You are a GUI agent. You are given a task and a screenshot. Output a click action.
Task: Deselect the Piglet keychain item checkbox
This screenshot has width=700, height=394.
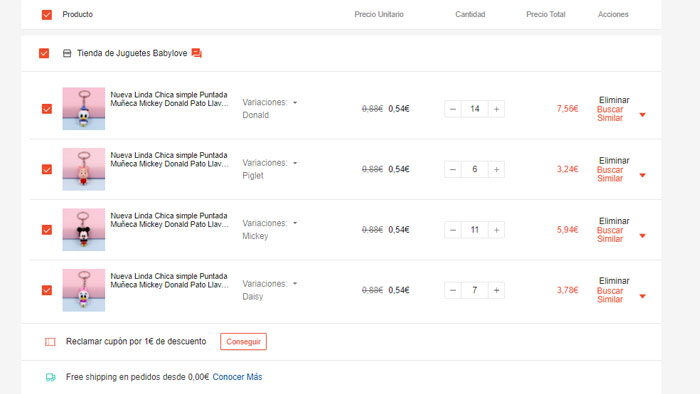point(47,169)
